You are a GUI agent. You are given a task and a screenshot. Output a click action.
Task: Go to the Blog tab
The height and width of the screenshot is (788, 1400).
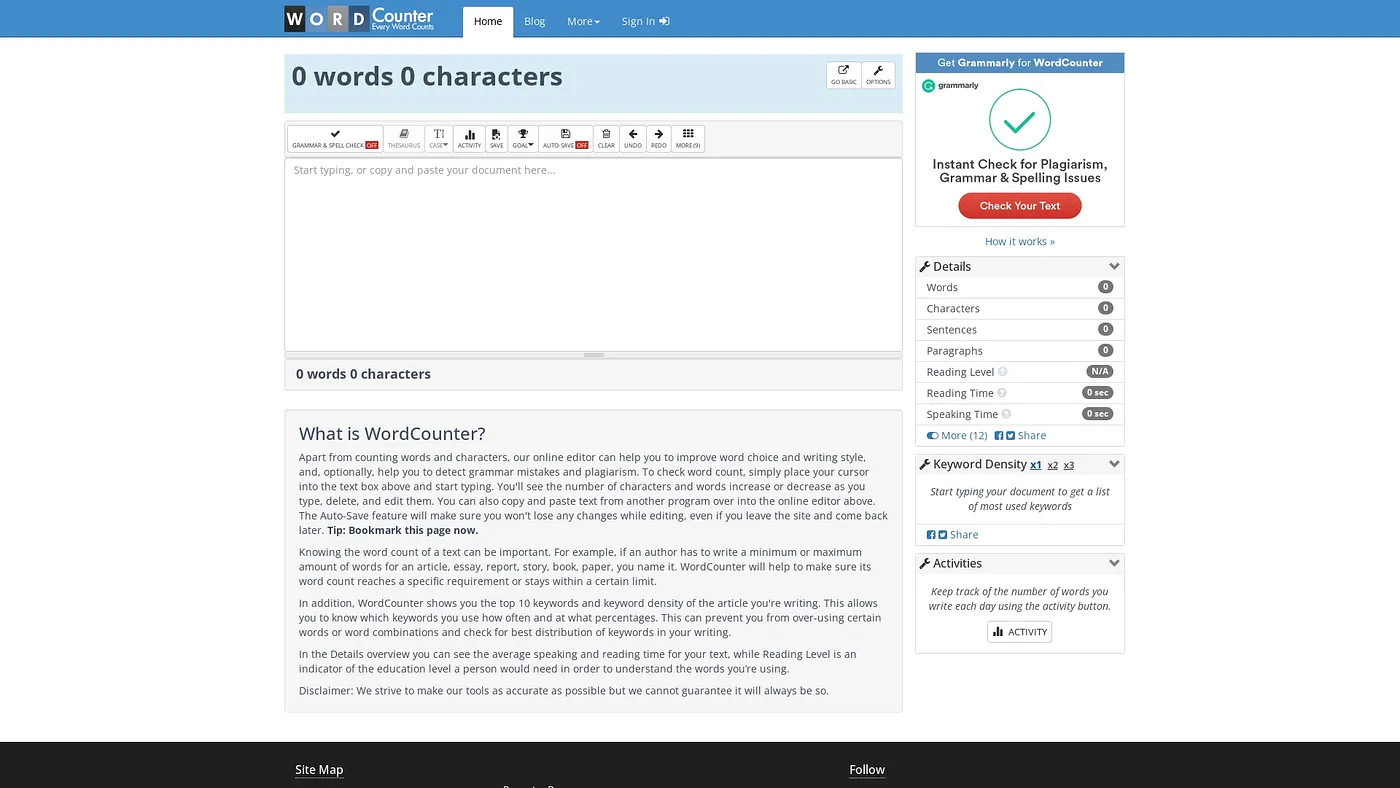[535, 21]
